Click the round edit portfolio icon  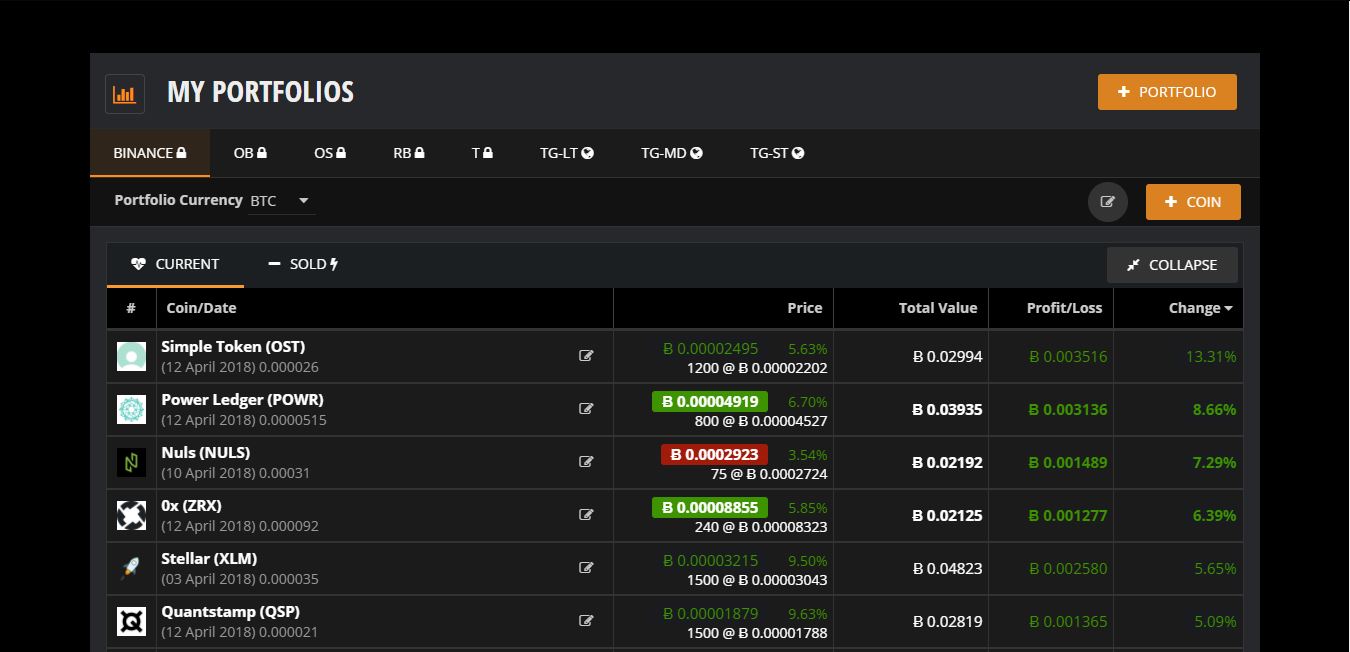[x=1108, y=202]
